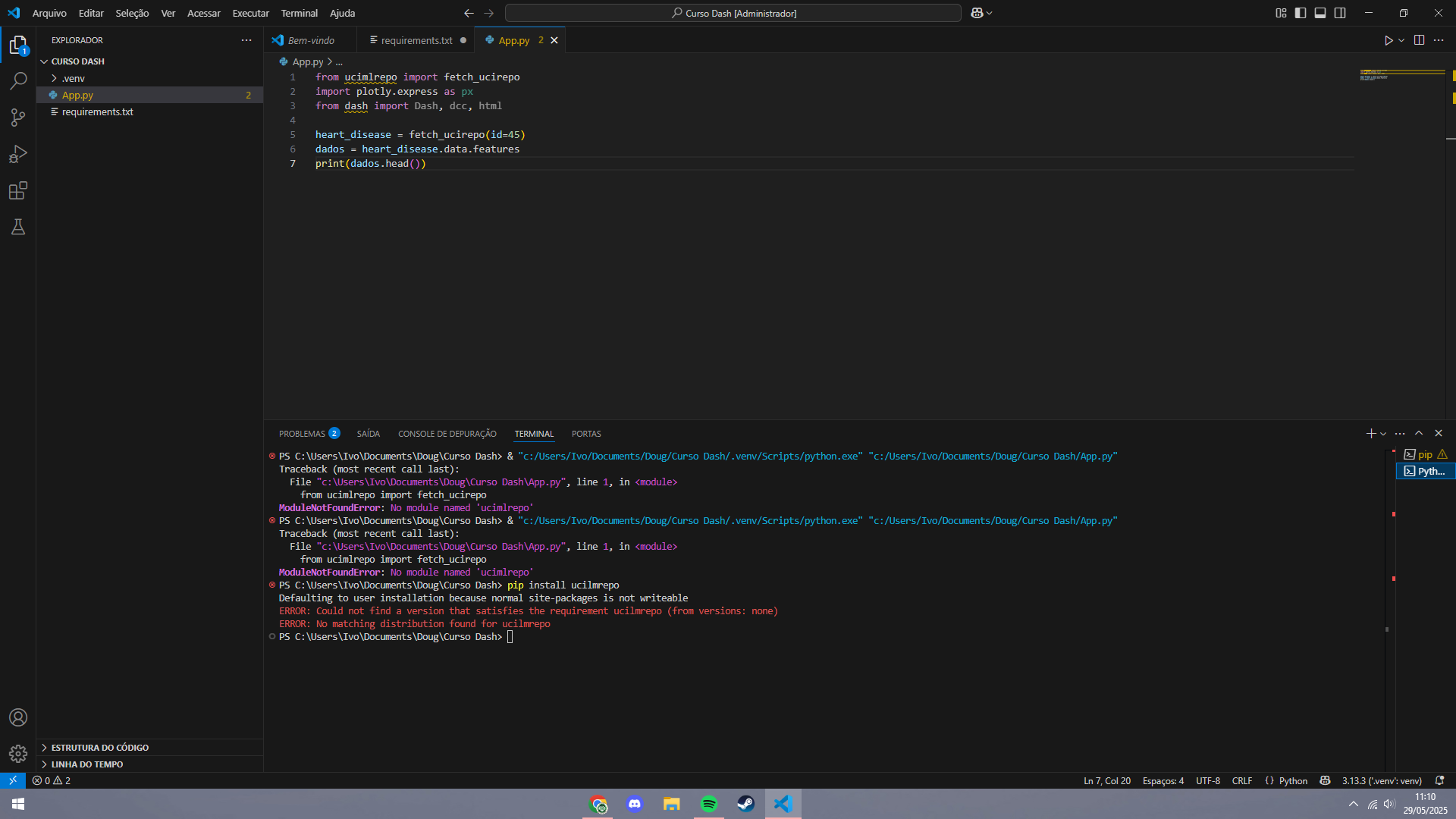
Task: Open the Explorer view in activity bar
Action: tap(18, 45)
